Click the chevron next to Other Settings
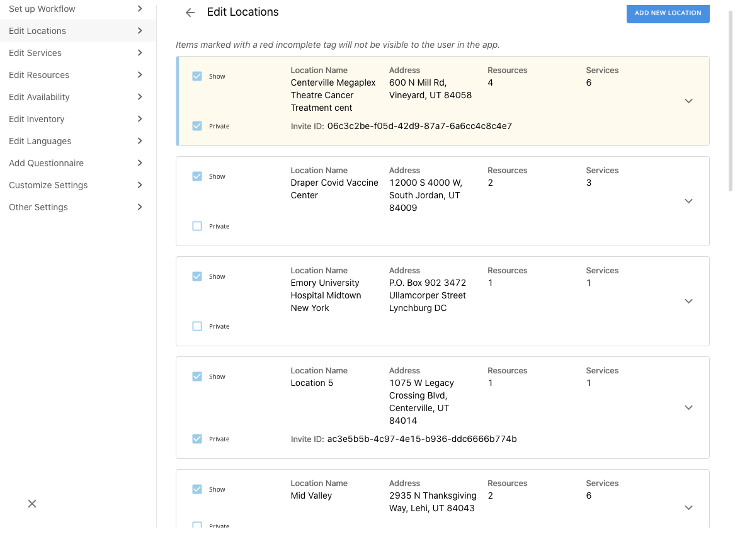This screenshot has width=741, height=533. click(140, 207)
